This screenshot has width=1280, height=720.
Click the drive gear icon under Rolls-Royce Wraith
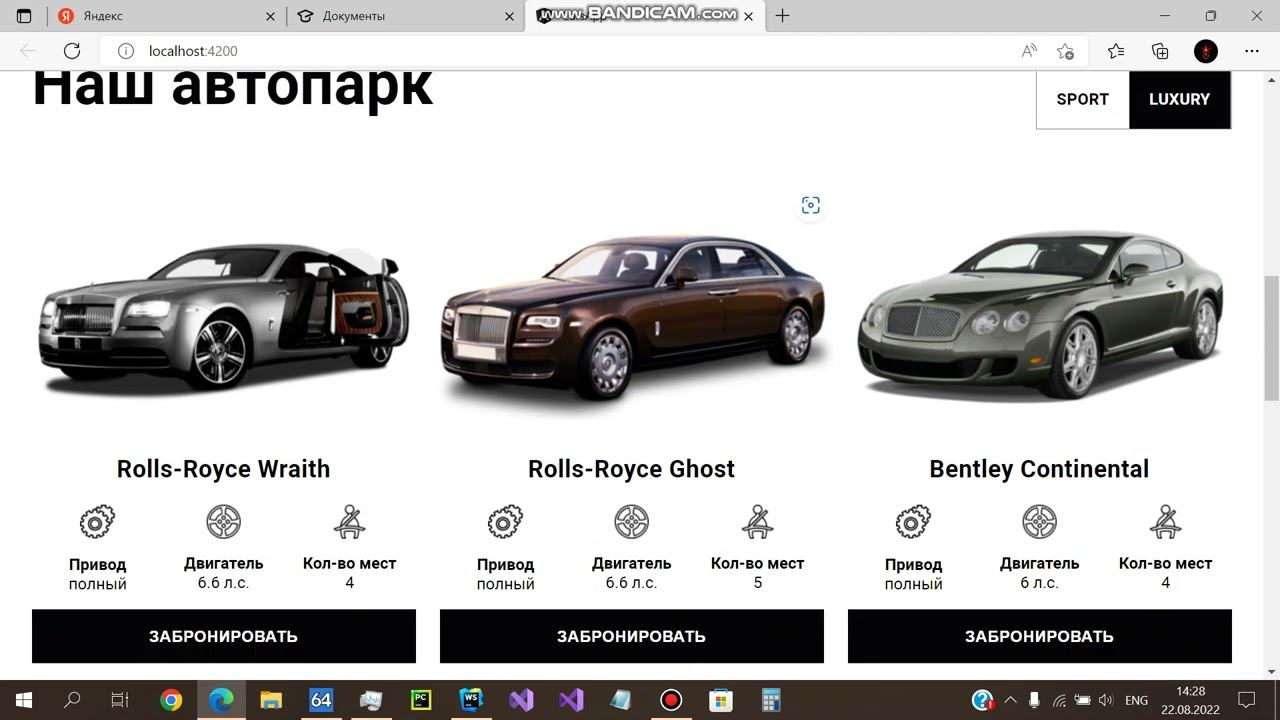pos(97,522)
